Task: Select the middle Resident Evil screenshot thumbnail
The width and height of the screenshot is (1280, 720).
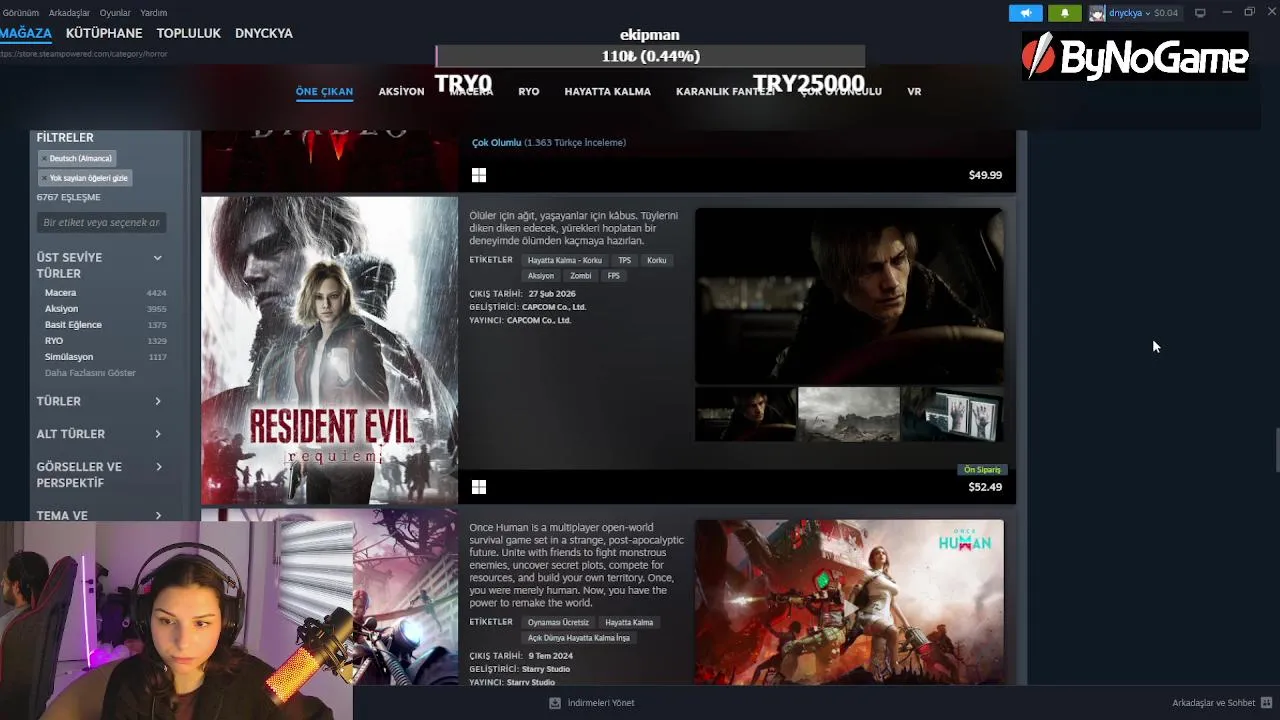Action: pyautogui.click(x=849, y=414)
